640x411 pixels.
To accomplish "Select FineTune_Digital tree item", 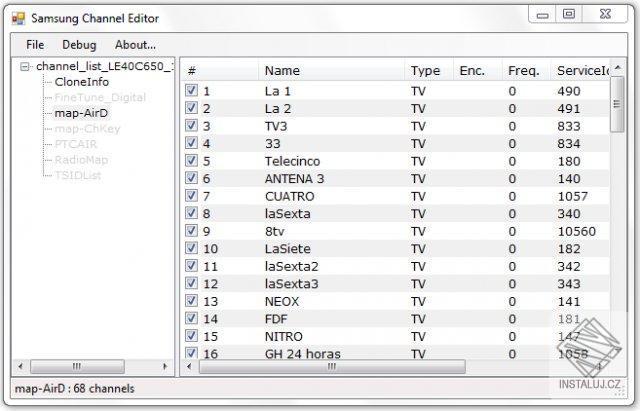I will click(100, 98).
